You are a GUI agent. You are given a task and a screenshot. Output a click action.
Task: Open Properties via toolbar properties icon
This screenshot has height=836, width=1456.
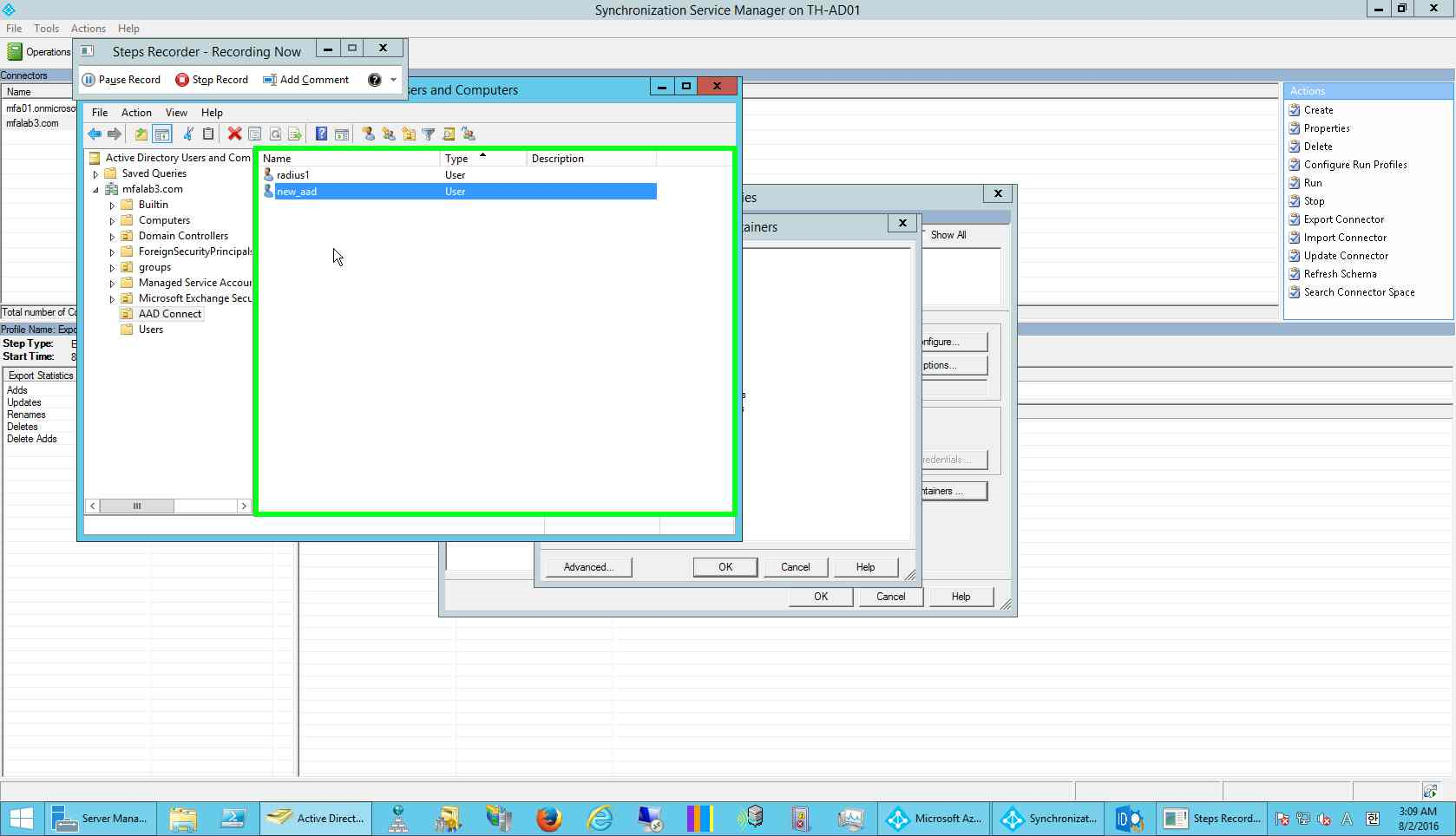[254, 134]
